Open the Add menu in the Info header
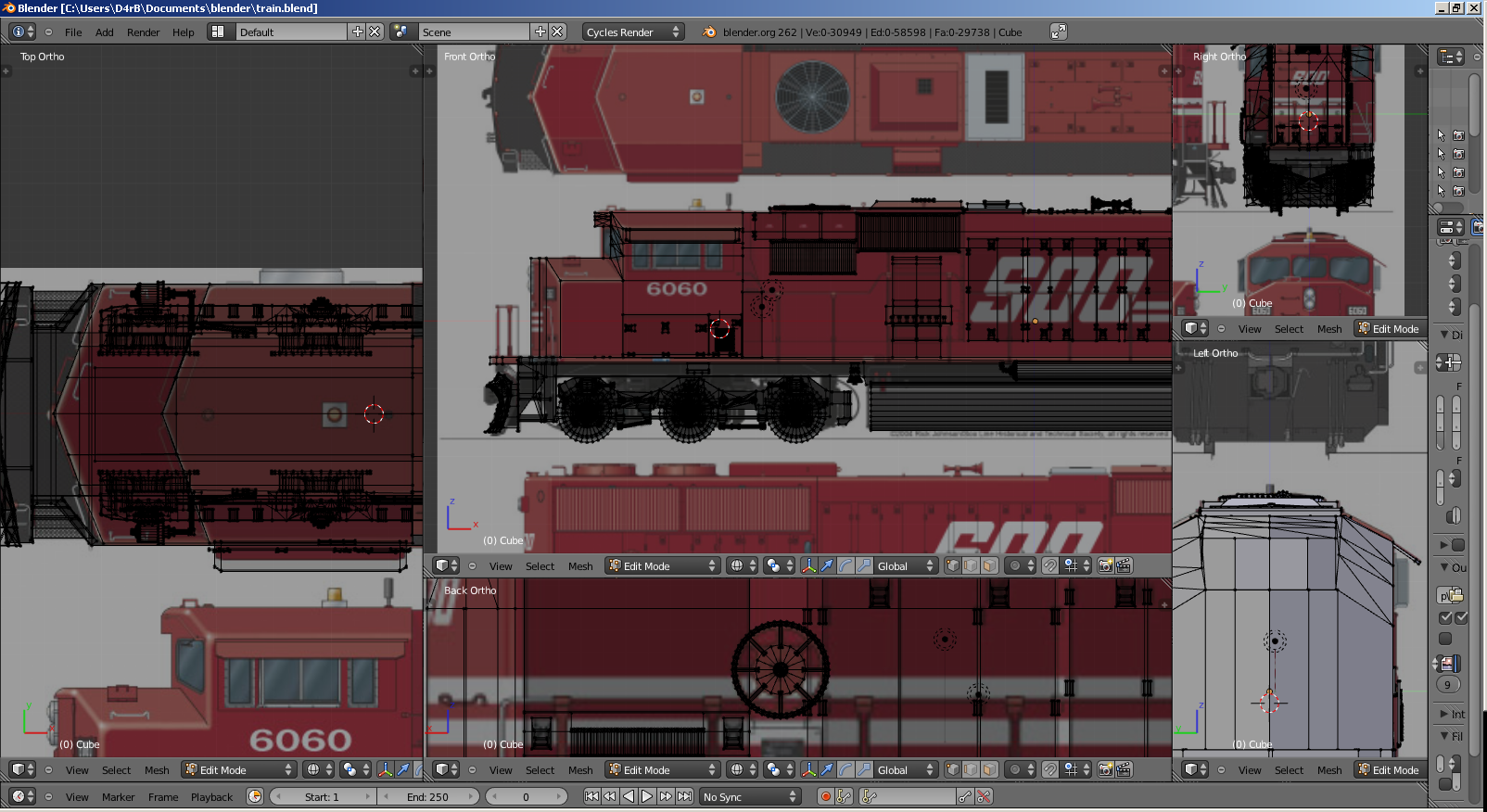 point(105,32)
